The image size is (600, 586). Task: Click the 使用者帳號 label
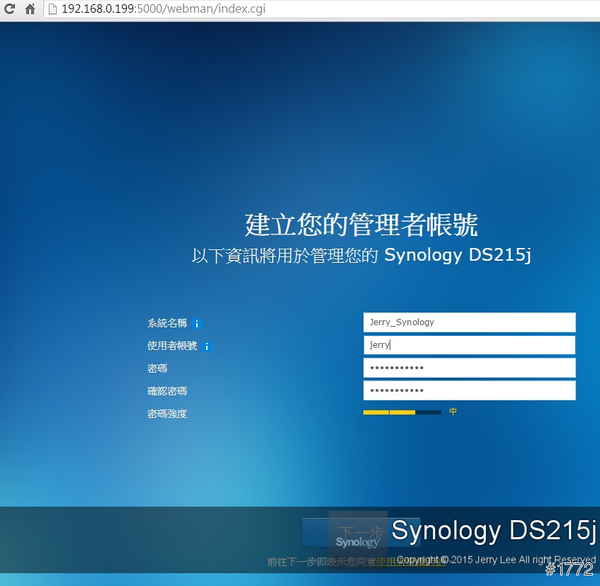pos(171,346)
